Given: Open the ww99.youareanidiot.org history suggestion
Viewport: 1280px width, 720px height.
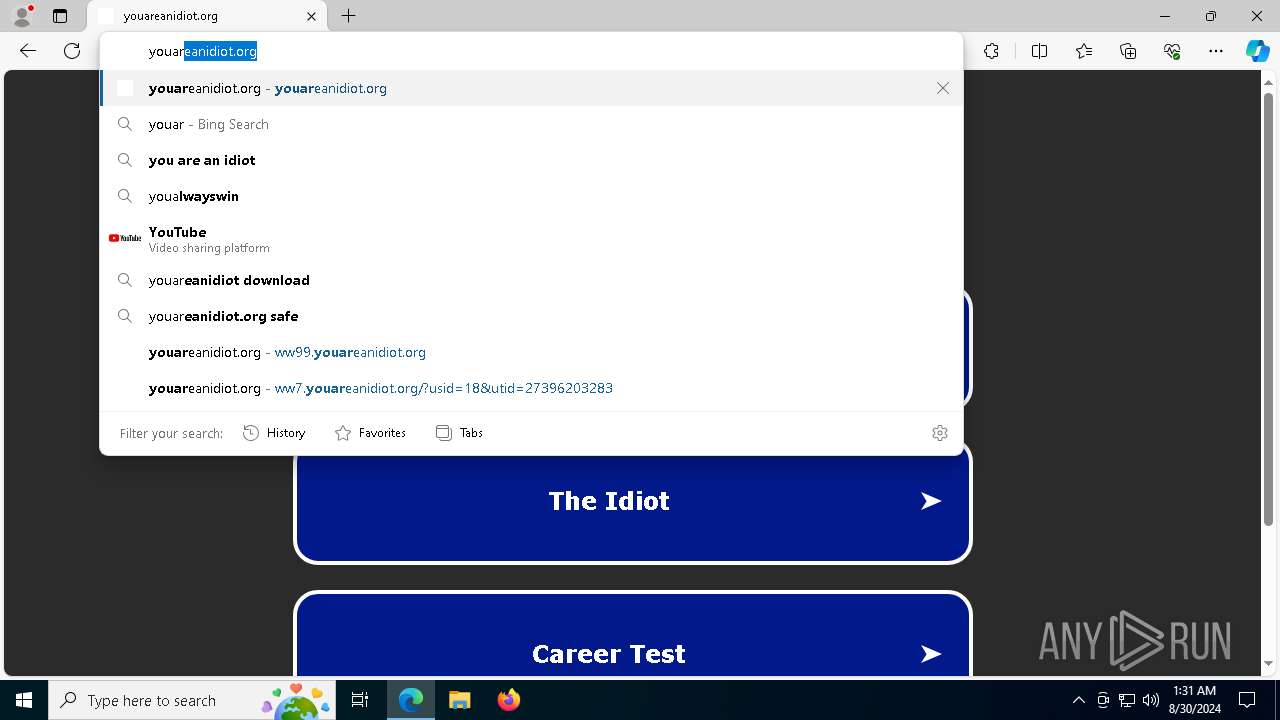Looking at the screenshot, I should 531,352.
